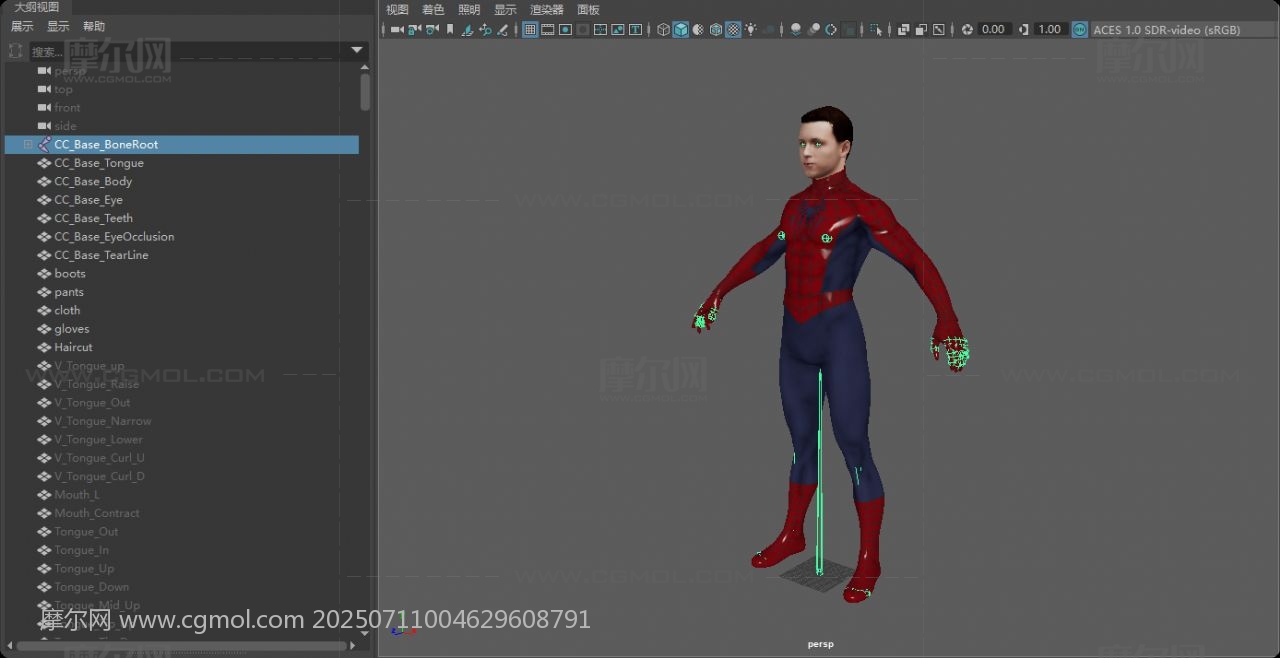Open the 渲染器 panel menu
Viewport: 1280px width, 658px height.
547,10
